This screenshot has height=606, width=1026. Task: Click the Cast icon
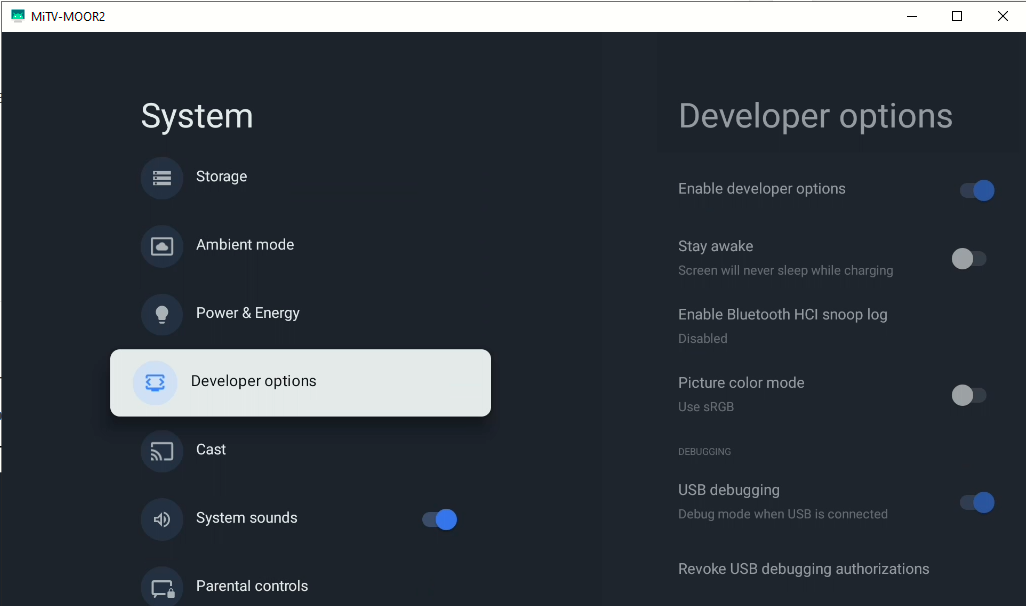(162, 451)
